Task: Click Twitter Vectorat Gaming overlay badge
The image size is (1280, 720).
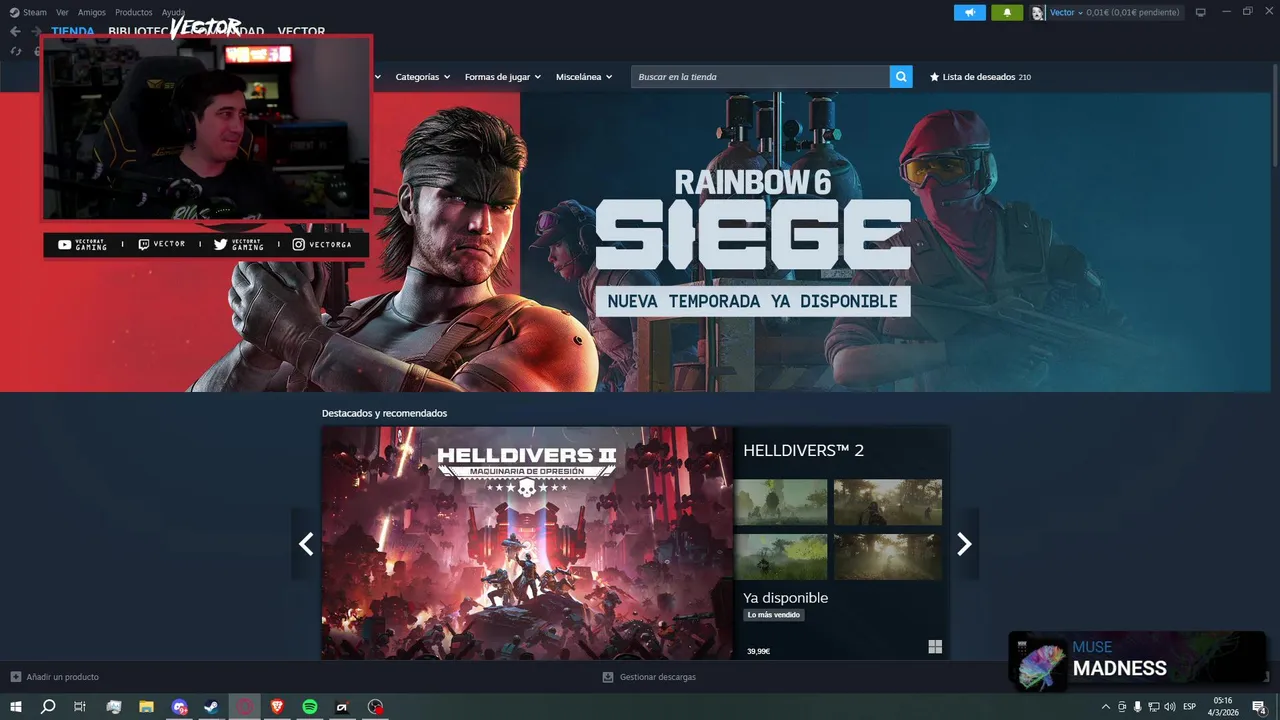Action: coord(240,244)
